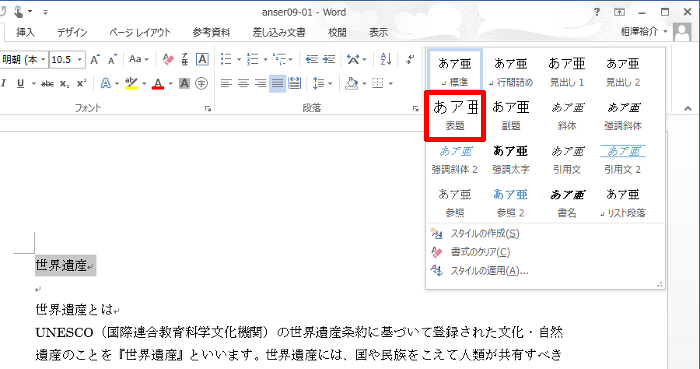Screen dimensions: 700x369
Task: Click the decrease indent icon
Action: (312, 59)
